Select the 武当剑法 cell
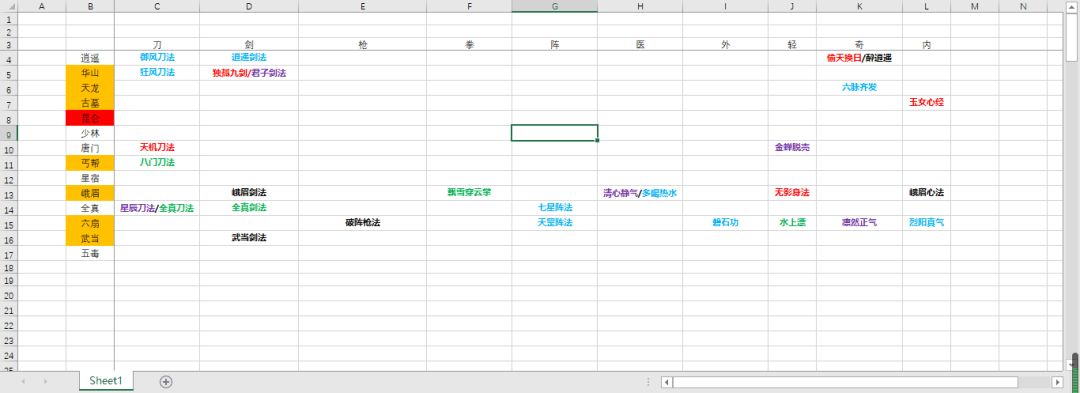The height and width of the screenshot is (393, 1080). pos(249,237)
